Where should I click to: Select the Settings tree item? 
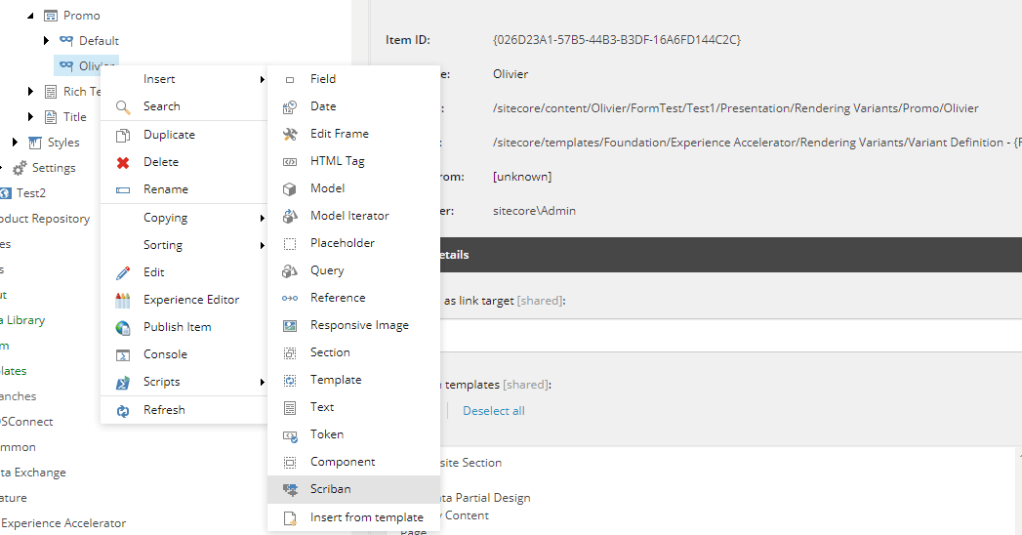(x=53, y=168)
